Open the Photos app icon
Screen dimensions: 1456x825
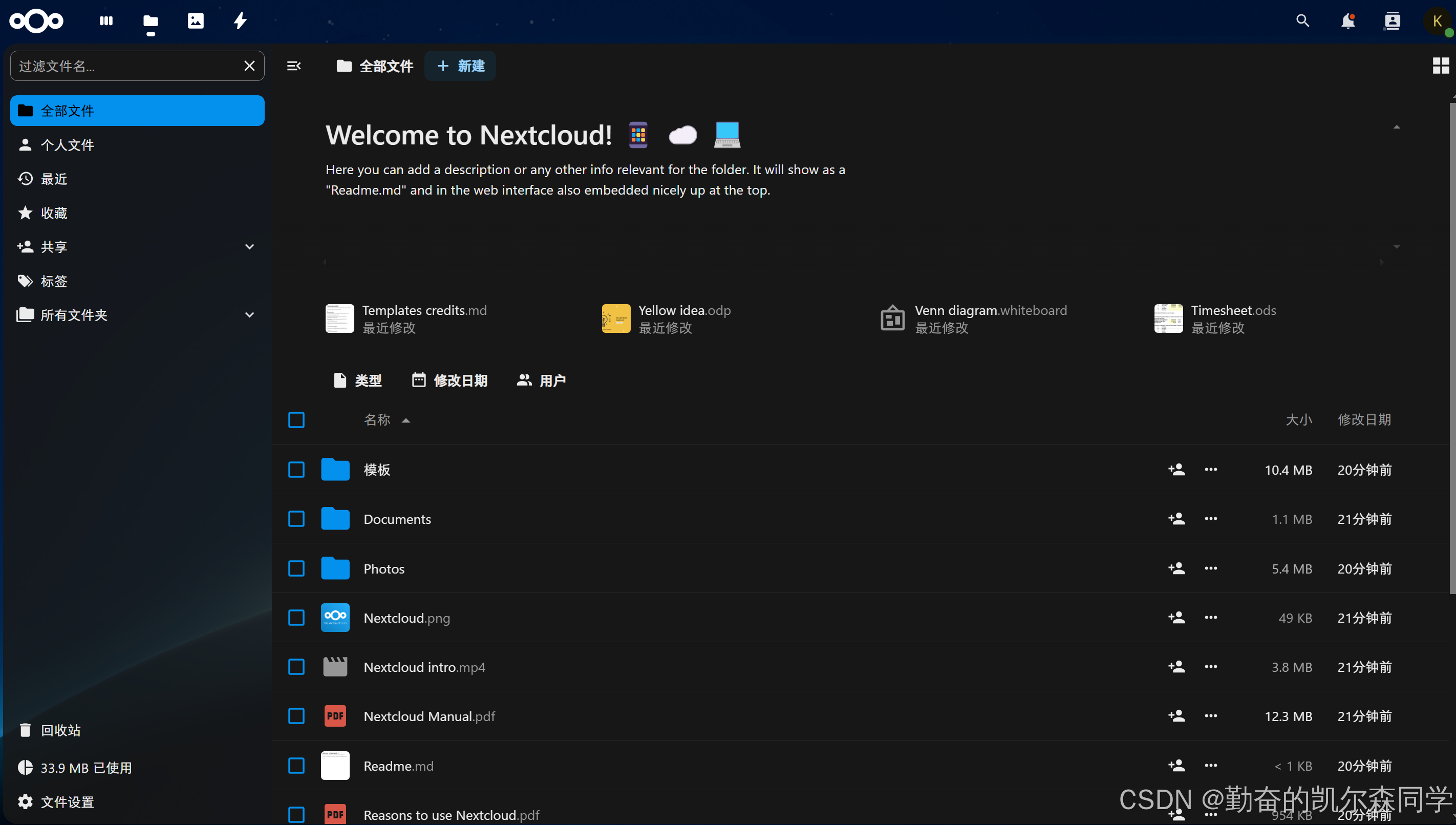click(x=196, y=21)
